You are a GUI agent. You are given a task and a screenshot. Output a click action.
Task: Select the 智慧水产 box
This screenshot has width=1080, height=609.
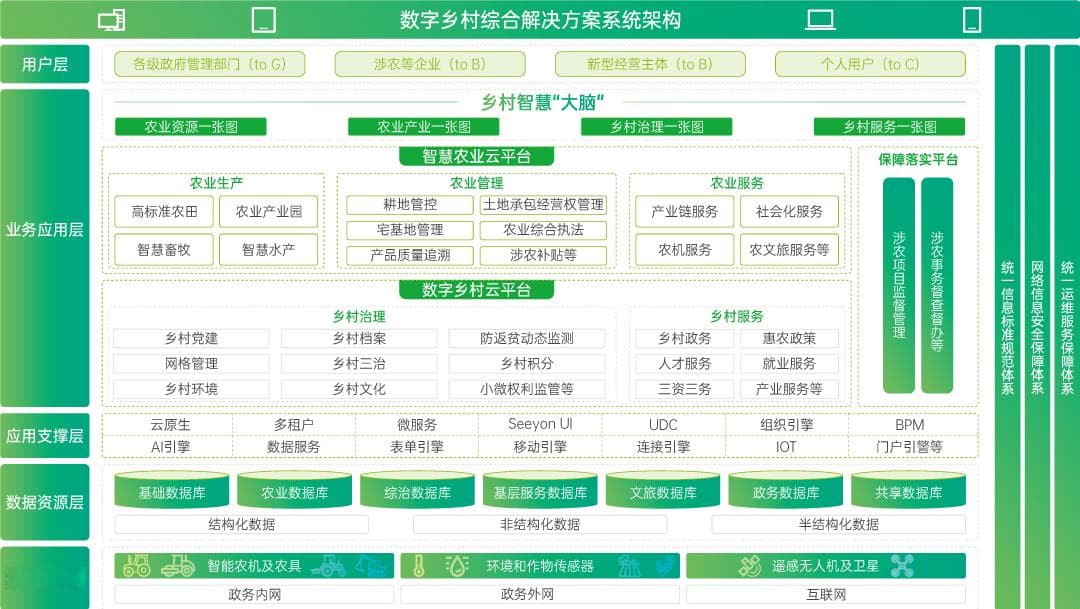269,249
